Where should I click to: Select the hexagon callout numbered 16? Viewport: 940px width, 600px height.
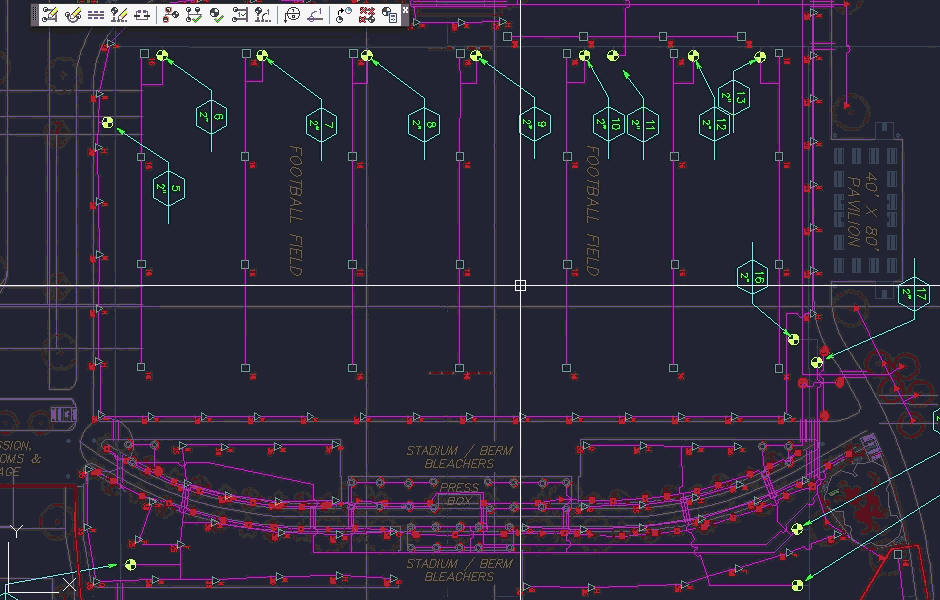click(x=752, y=277)
